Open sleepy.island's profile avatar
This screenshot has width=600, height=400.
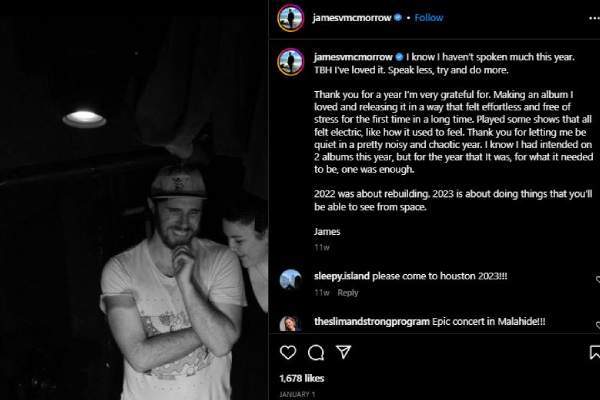click(x=290, y=278)
